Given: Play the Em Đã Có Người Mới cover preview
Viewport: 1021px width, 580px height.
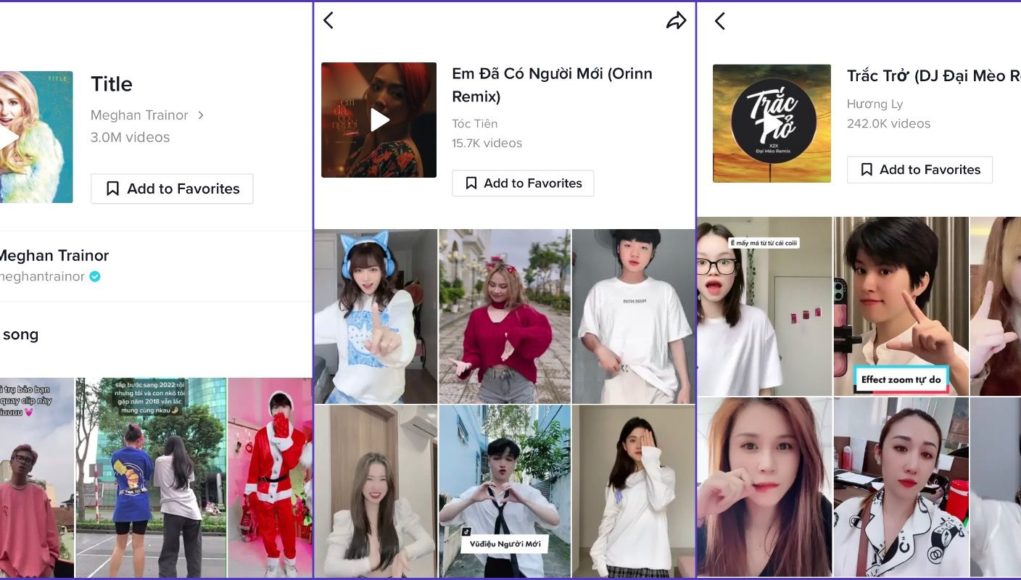Looking at the screenshot, I should 379,120.
